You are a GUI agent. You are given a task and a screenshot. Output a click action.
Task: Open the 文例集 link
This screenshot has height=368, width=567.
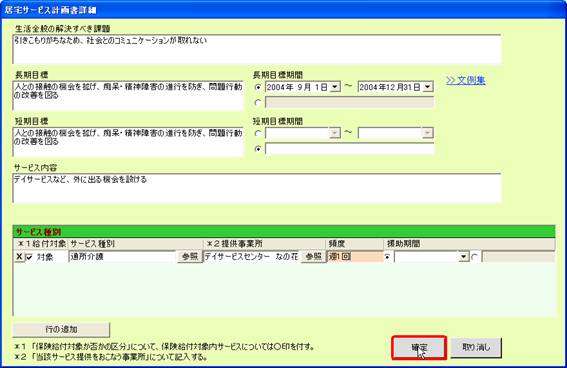point(466,80)
